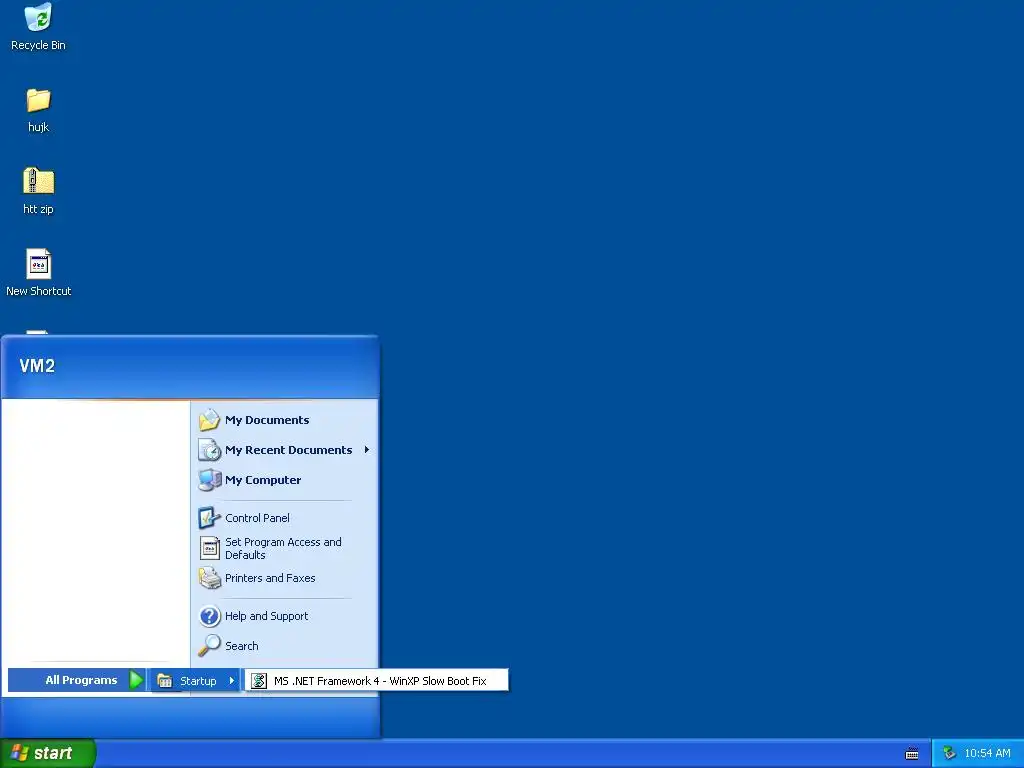Click the Search magnifier icon
This screenshot has width=1024, height=768.
(210, 646)
